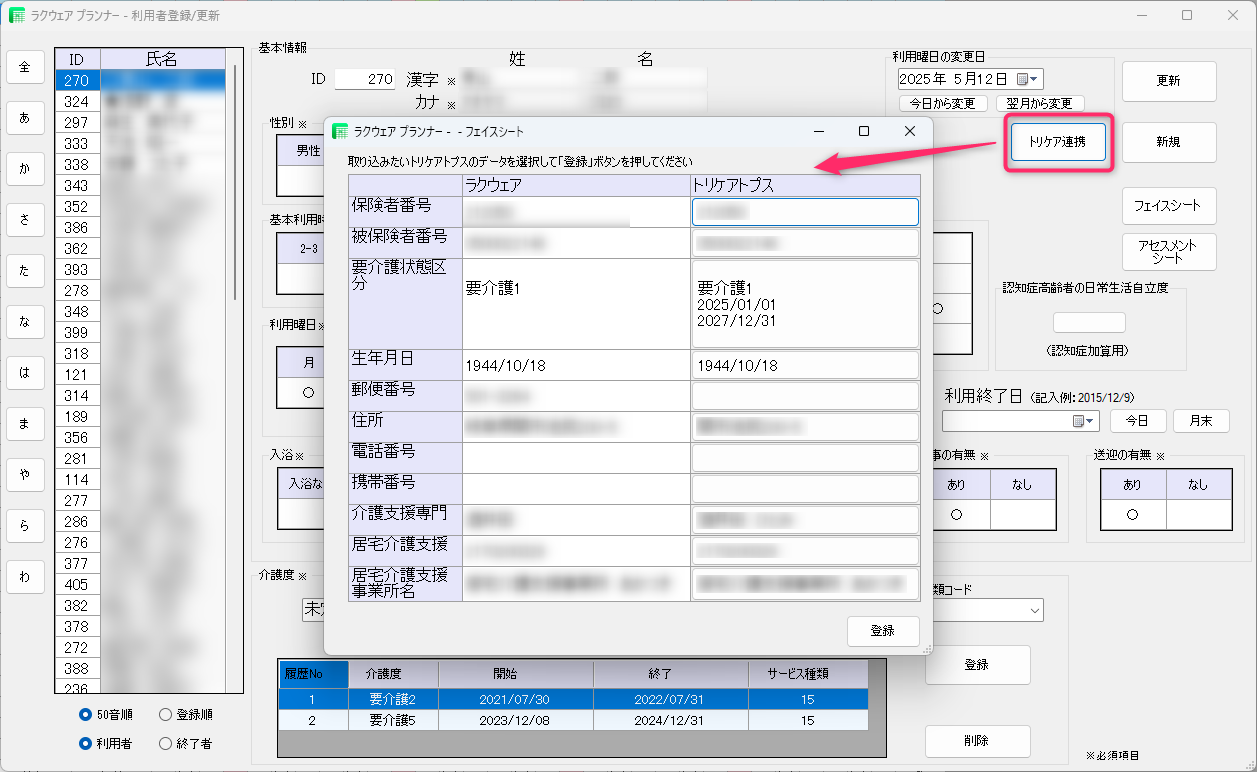The image size is (1257, 772).
Task: Minimize the フェイスシート dialog
Action: 818,131
